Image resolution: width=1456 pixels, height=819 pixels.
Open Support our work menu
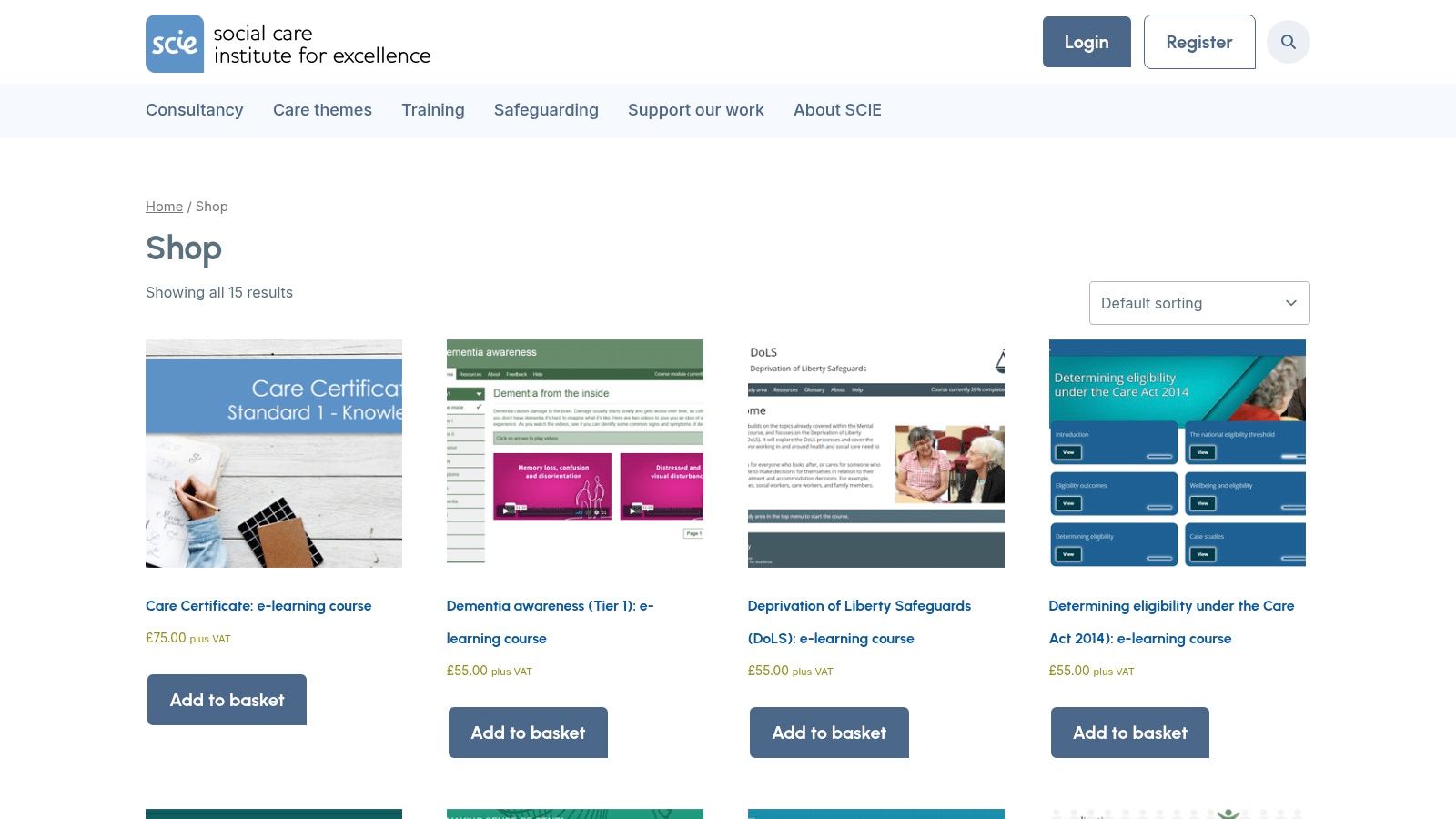click(695, 110)
